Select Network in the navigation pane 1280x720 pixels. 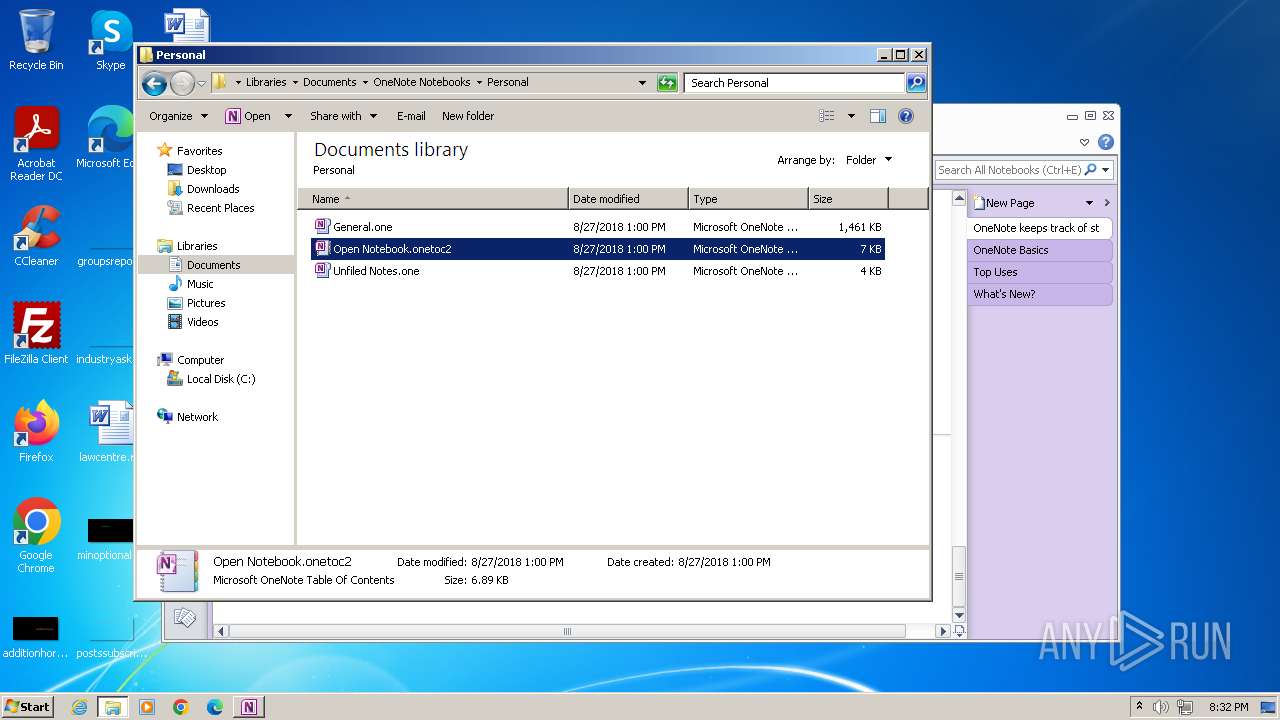pyautogui.click(x=197, y=417)
